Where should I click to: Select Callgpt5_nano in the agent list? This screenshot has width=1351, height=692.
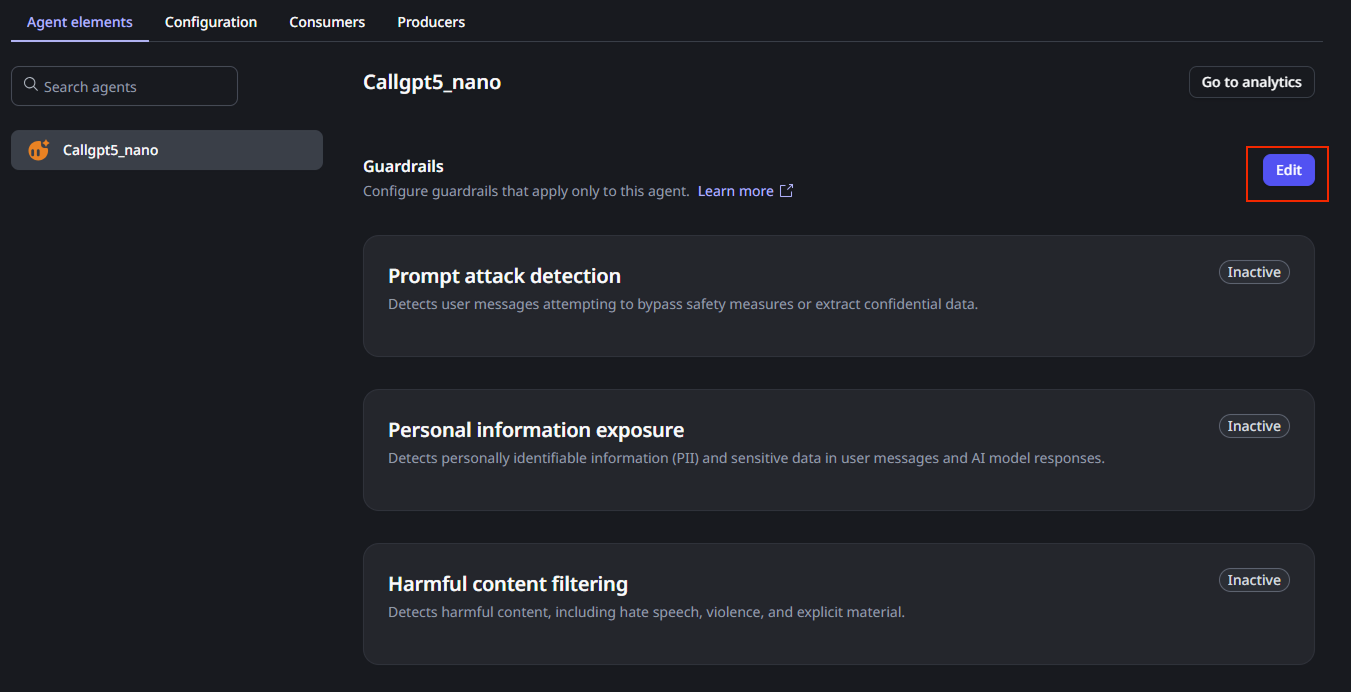(167, 150)
